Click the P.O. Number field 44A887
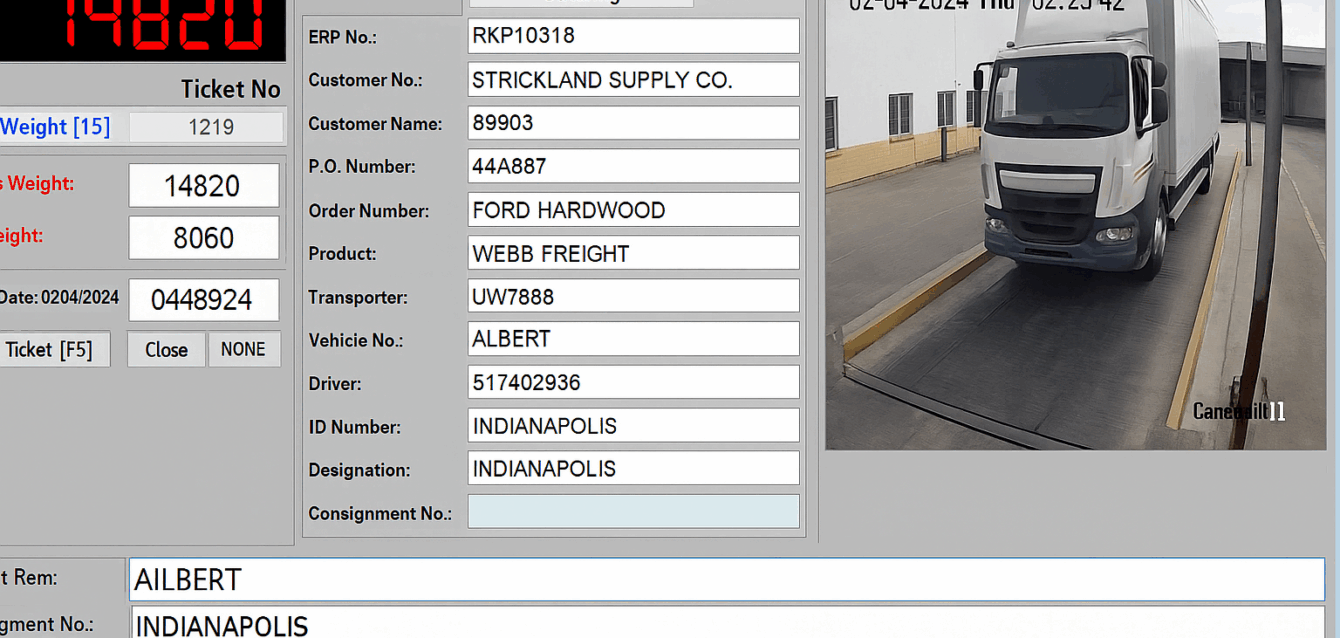The width and height of the screenshot is (1340, 638). 633,166
